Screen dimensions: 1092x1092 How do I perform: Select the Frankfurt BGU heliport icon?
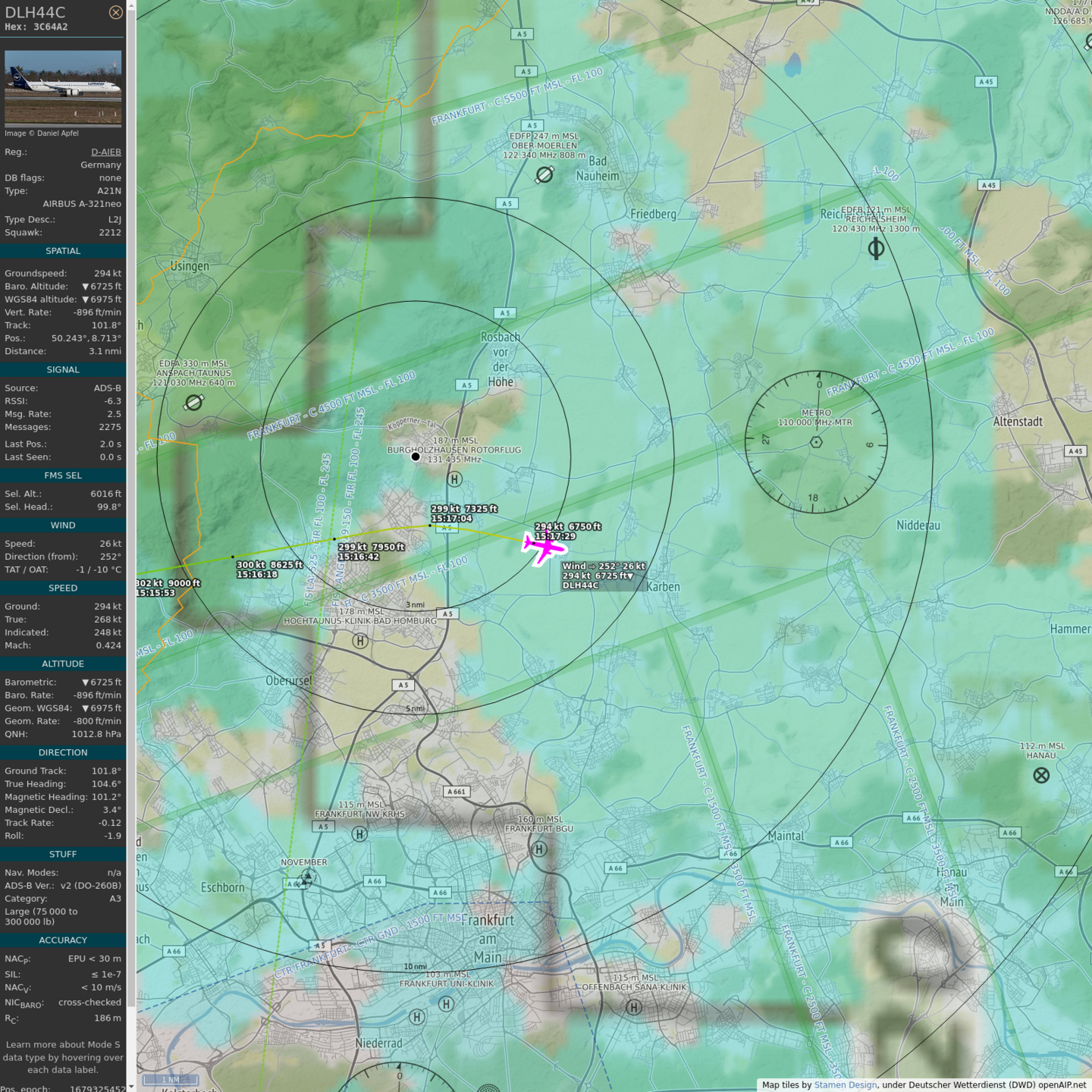[539, 849]
